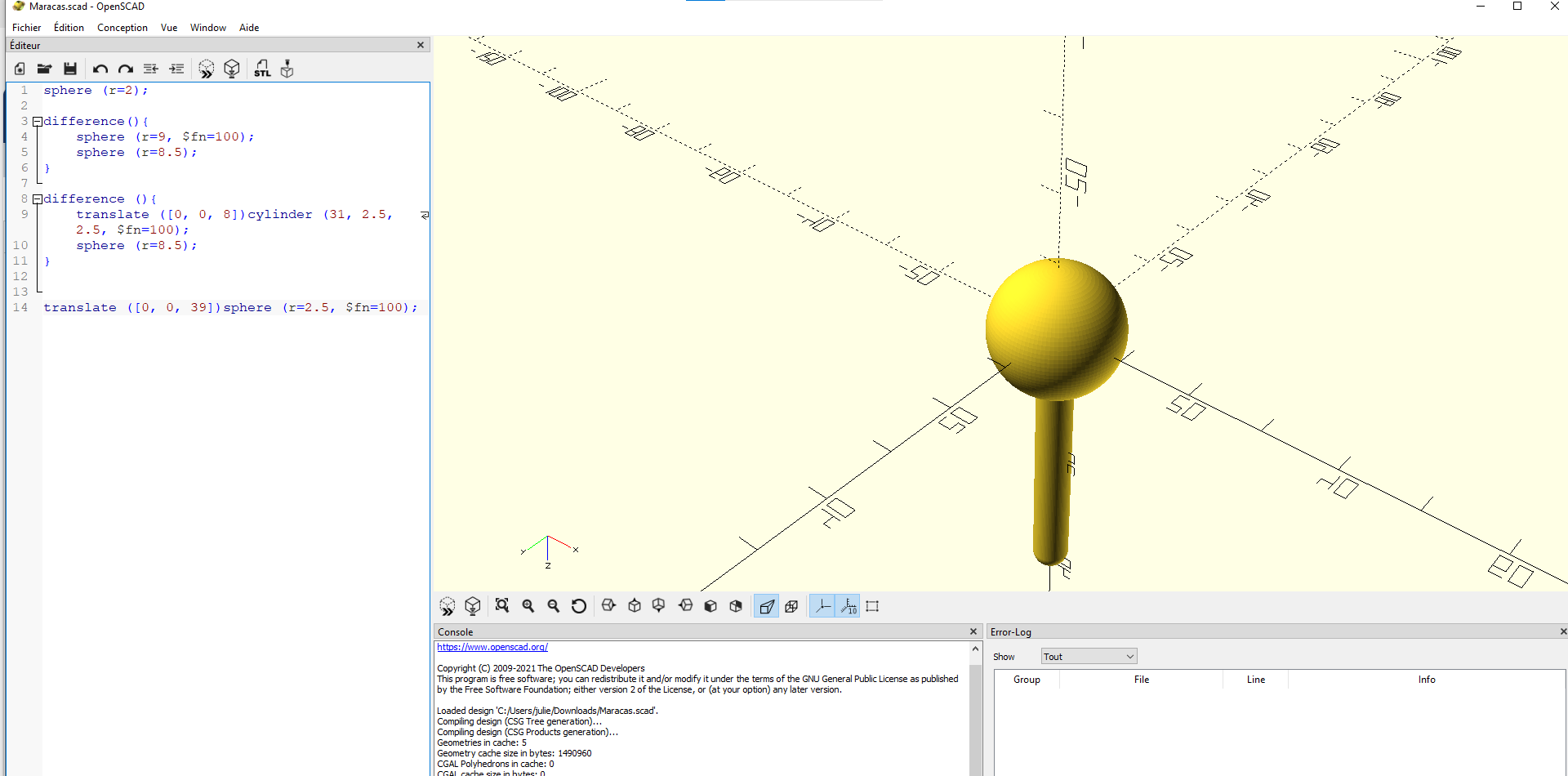Toggle Orthogonal projection mode
This screenshot has height=776, width=1568.
click(x=791, y=606)
